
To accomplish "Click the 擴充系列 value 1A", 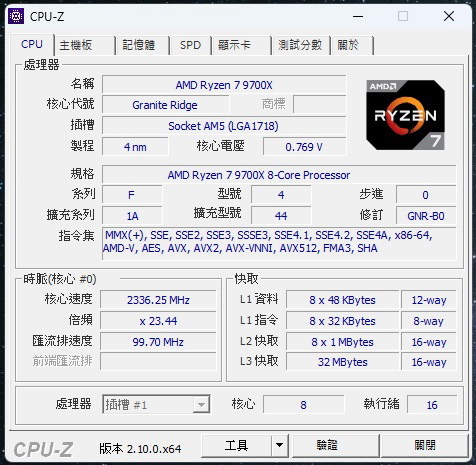I will tap(132, 216).
